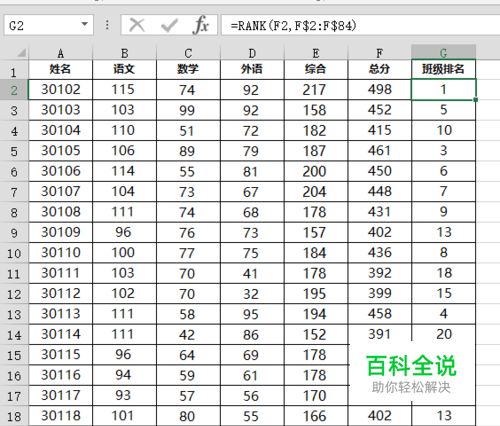500x426 pixels.
Task: Click the Cancel (X) formula button
Action: point(137,25)
